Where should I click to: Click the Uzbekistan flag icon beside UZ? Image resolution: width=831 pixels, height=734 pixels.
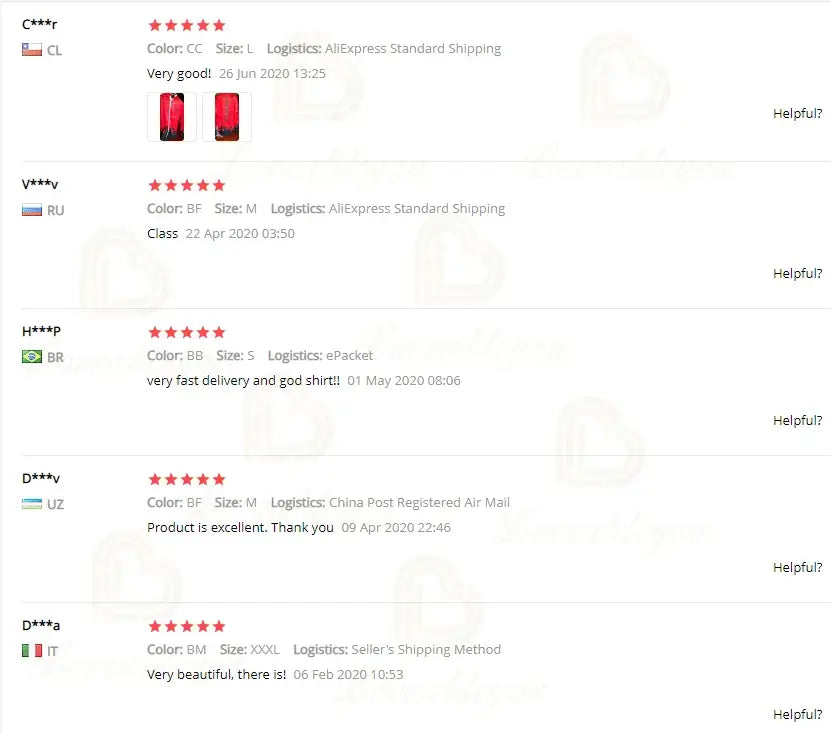(32, 503)
